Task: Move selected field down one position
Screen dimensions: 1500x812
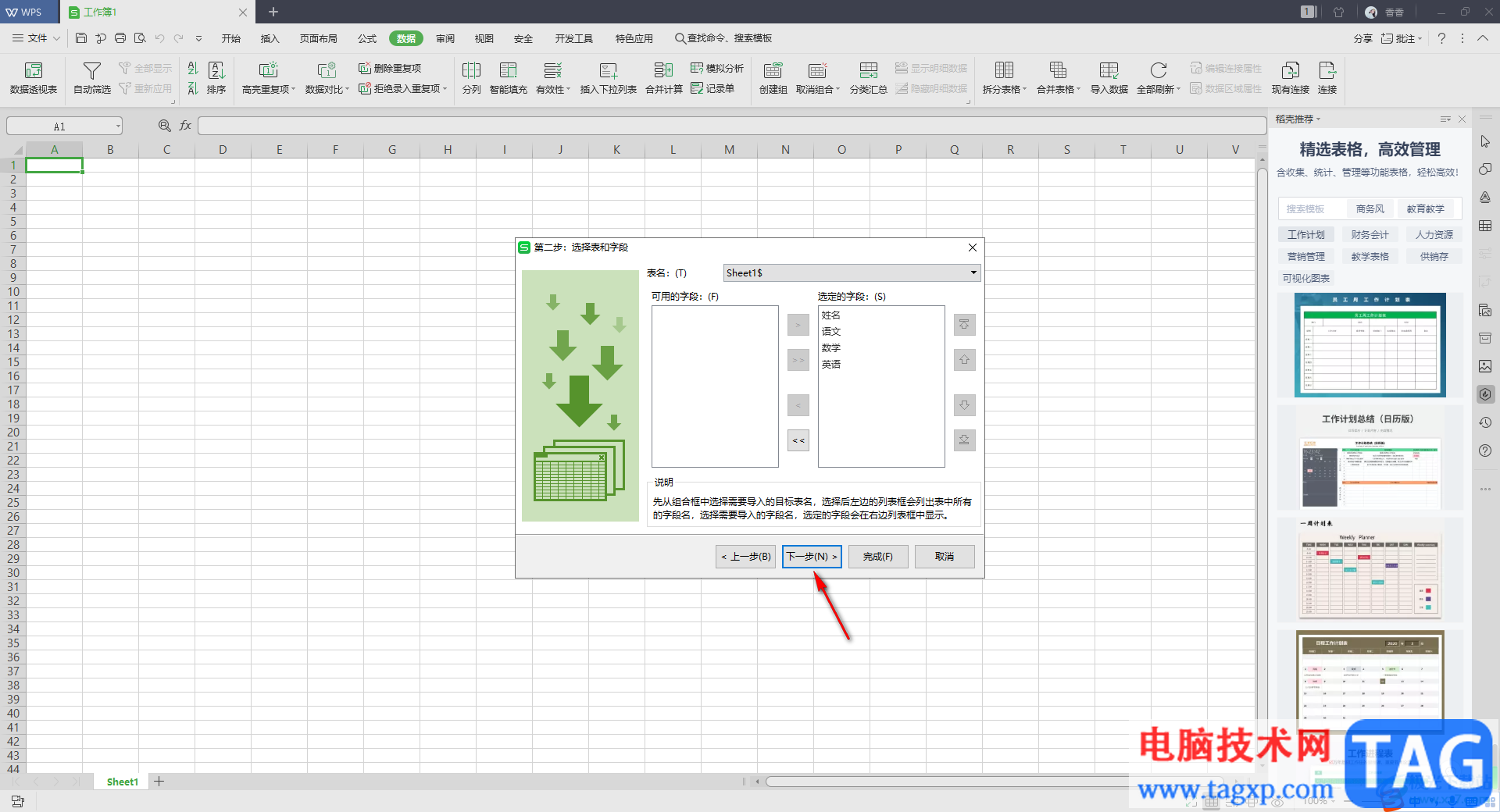Action: (x=964, y=405)
